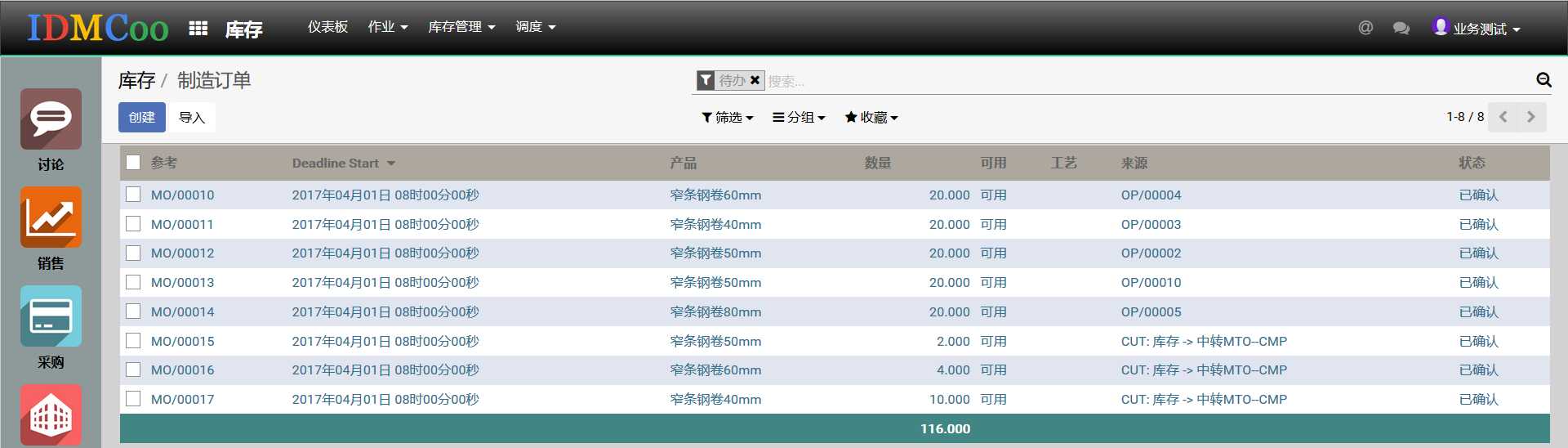This screenshot has height=448, width=1568.
Task: Expand the 分组 group-by dropdown
Action: [799, 118]
